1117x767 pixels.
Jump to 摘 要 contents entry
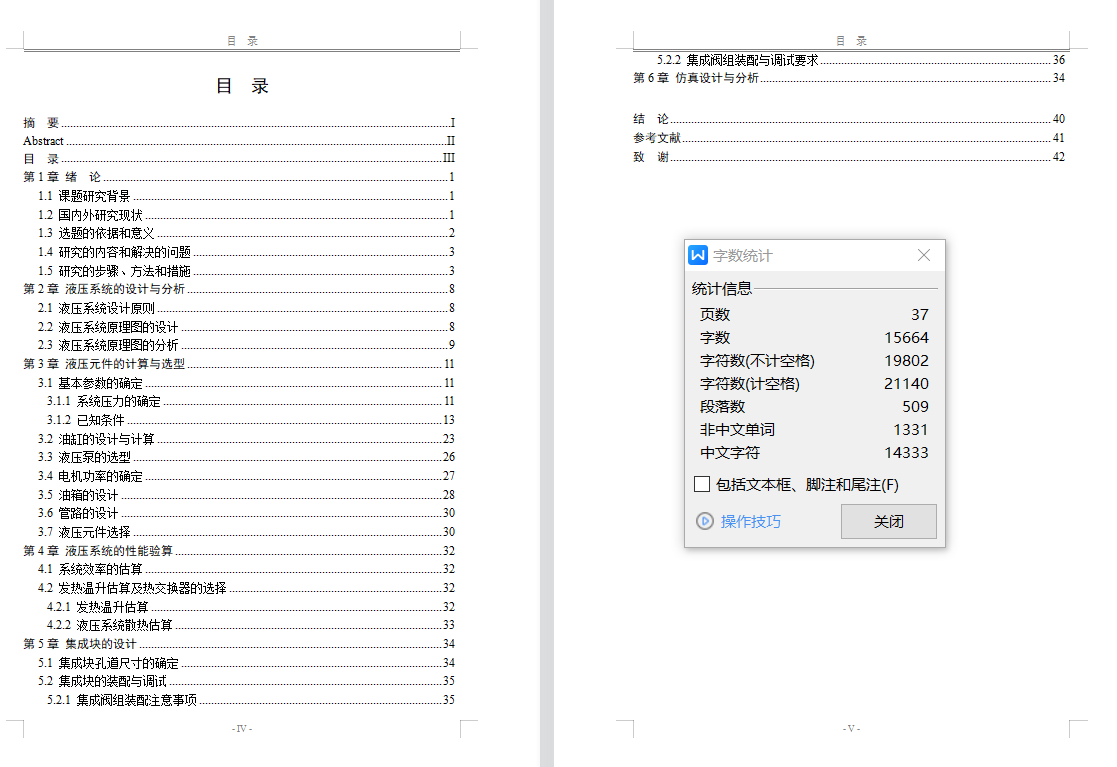point(239,122)
